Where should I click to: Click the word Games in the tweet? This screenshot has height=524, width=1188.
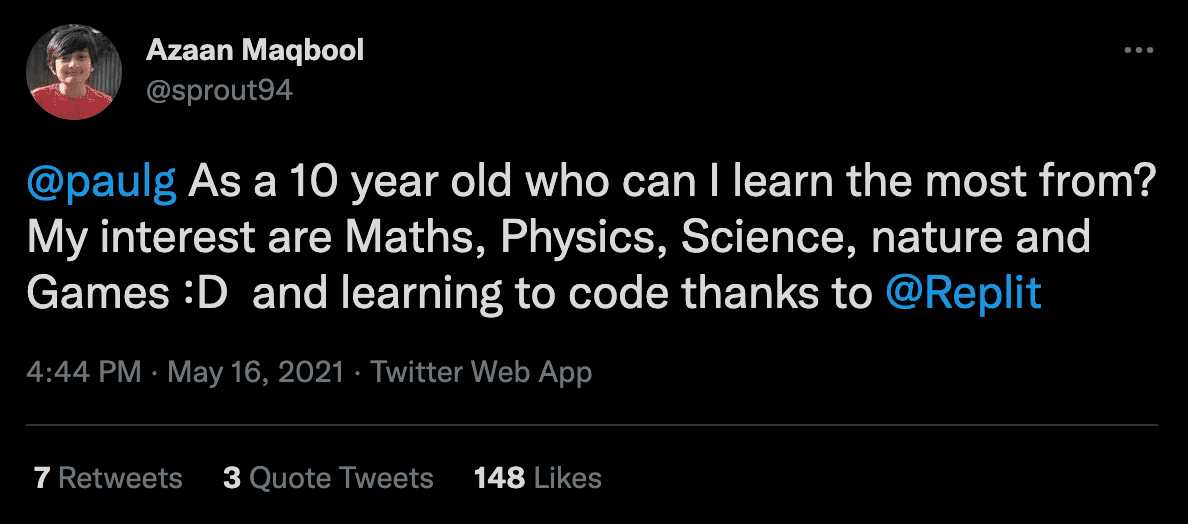pyautogui.click(x=89, y=293)
